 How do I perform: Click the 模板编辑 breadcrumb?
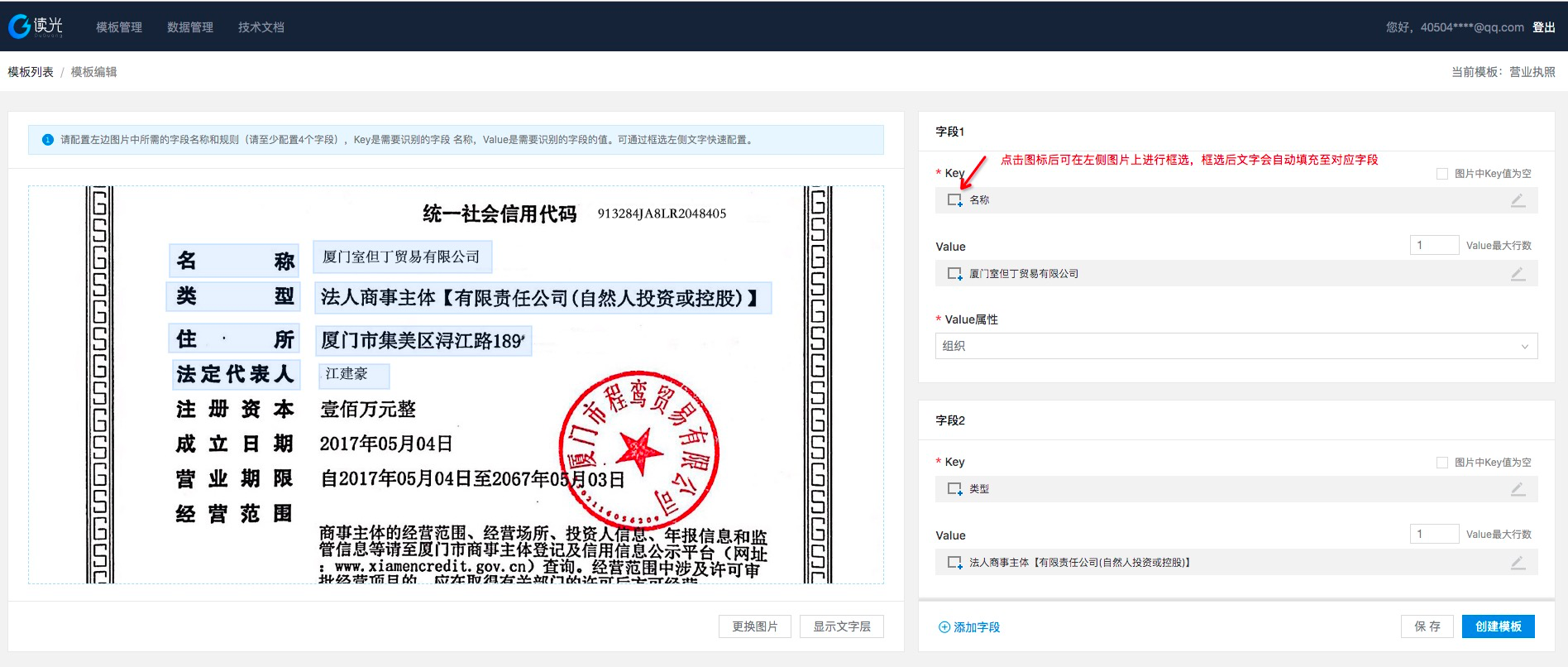[x=94, y=72]
